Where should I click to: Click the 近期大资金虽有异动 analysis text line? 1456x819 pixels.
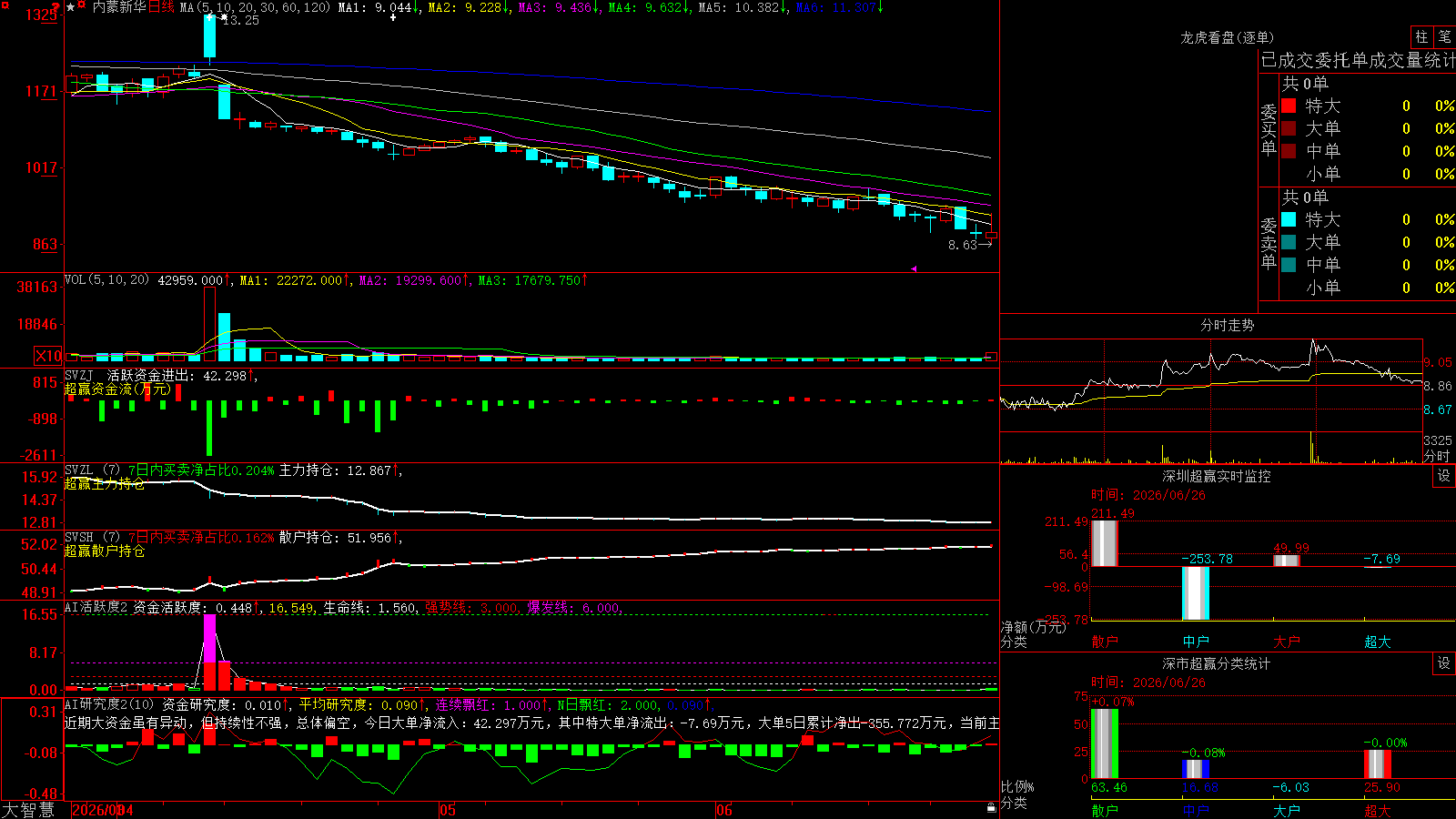(x=531, y=723)
